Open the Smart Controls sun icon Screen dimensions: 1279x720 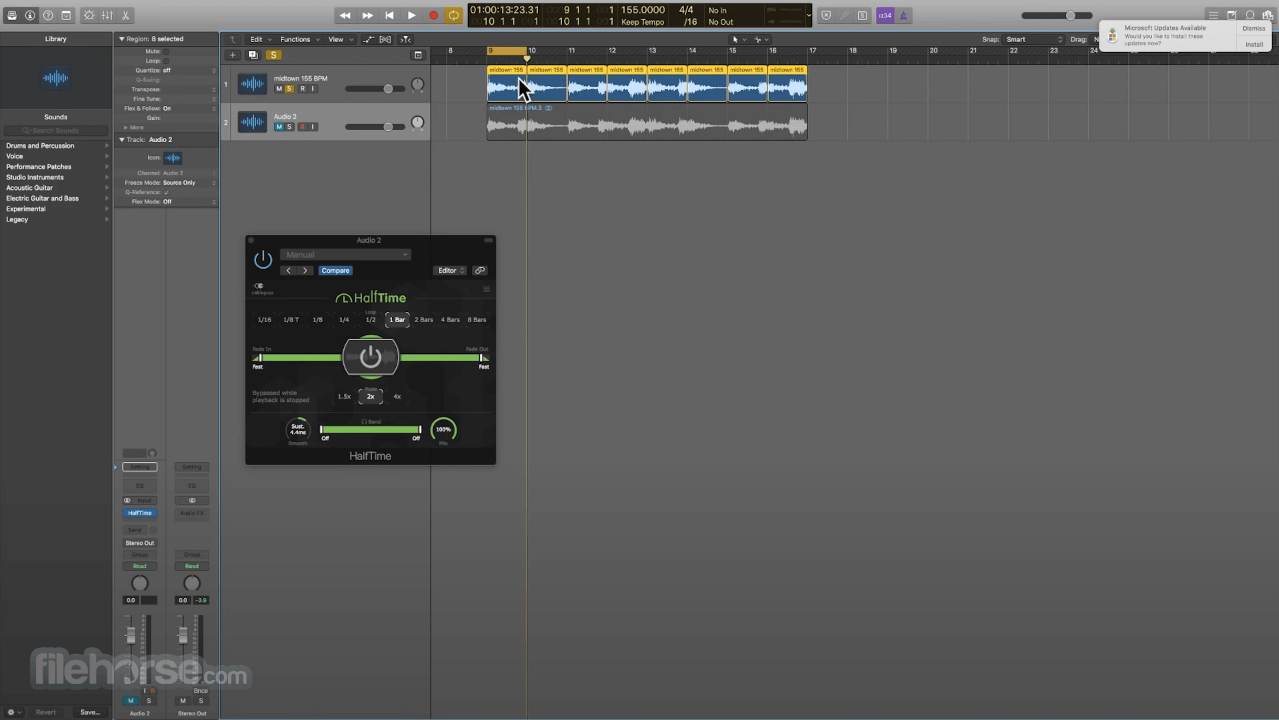pos(89,15)
